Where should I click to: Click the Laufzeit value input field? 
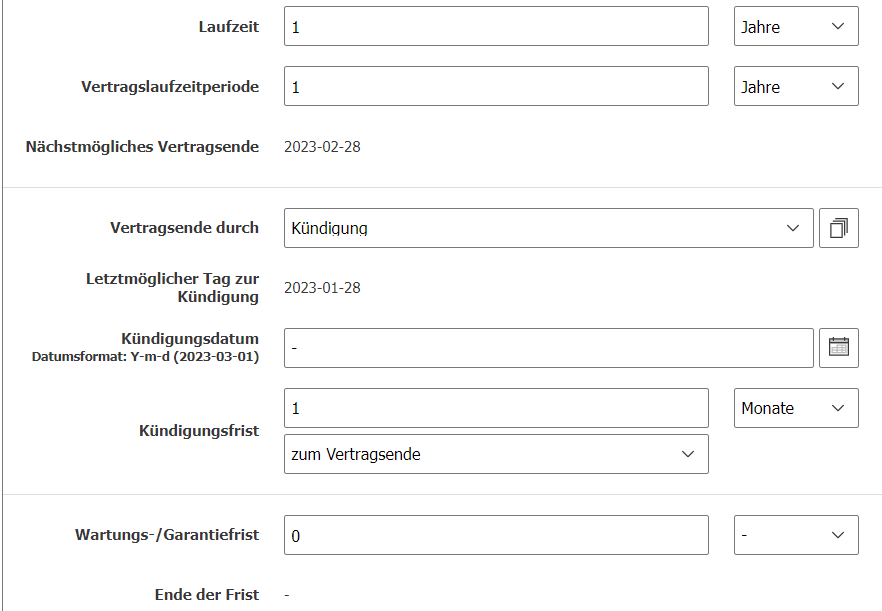496,26
